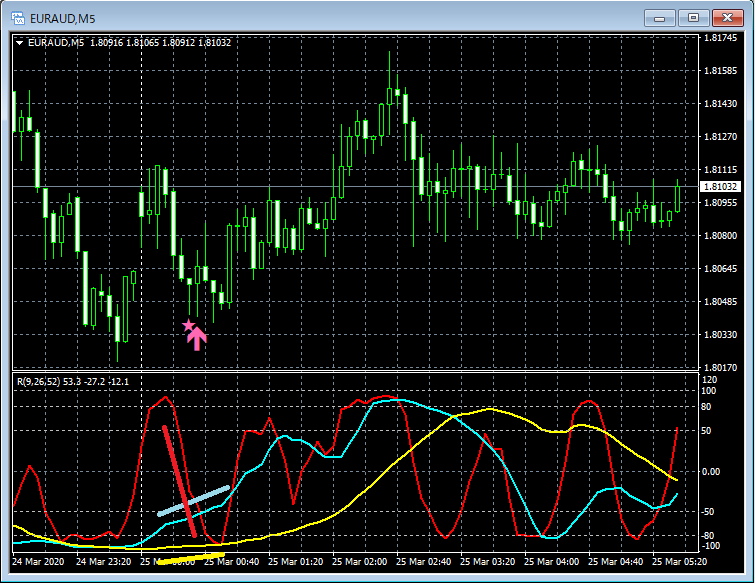The image size is (755, 583).
Task: Click price scale value 1.80645
Action: [720, 269]
